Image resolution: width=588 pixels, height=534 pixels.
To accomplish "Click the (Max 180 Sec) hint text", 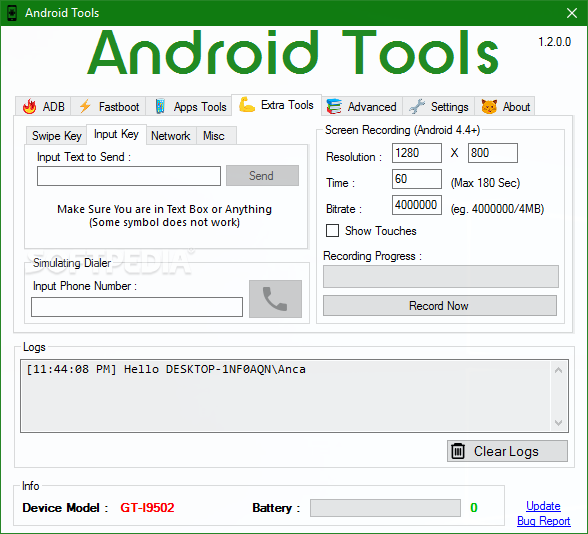I will pos(486,183).
